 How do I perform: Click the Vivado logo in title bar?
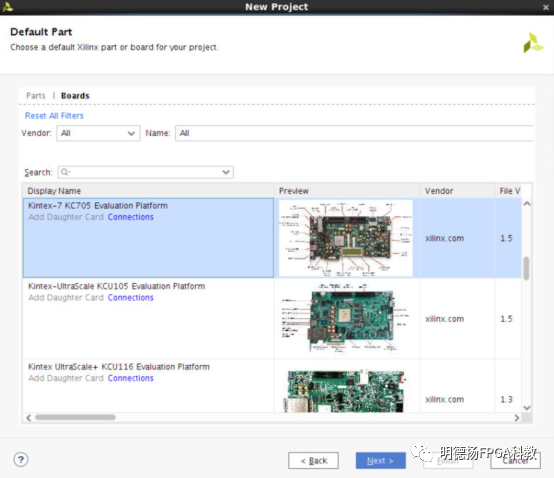pos(7,7)
